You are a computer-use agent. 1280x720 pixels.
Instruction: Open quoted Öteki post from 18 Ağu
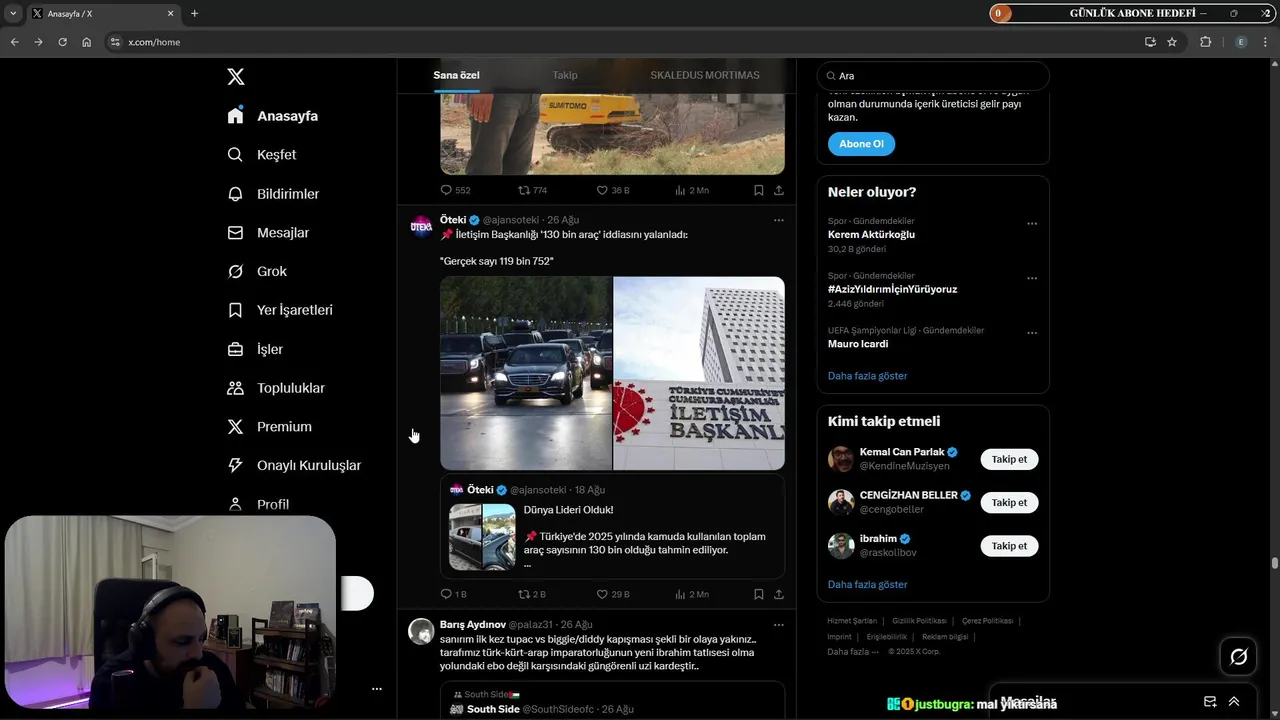(x=612, y=526)
